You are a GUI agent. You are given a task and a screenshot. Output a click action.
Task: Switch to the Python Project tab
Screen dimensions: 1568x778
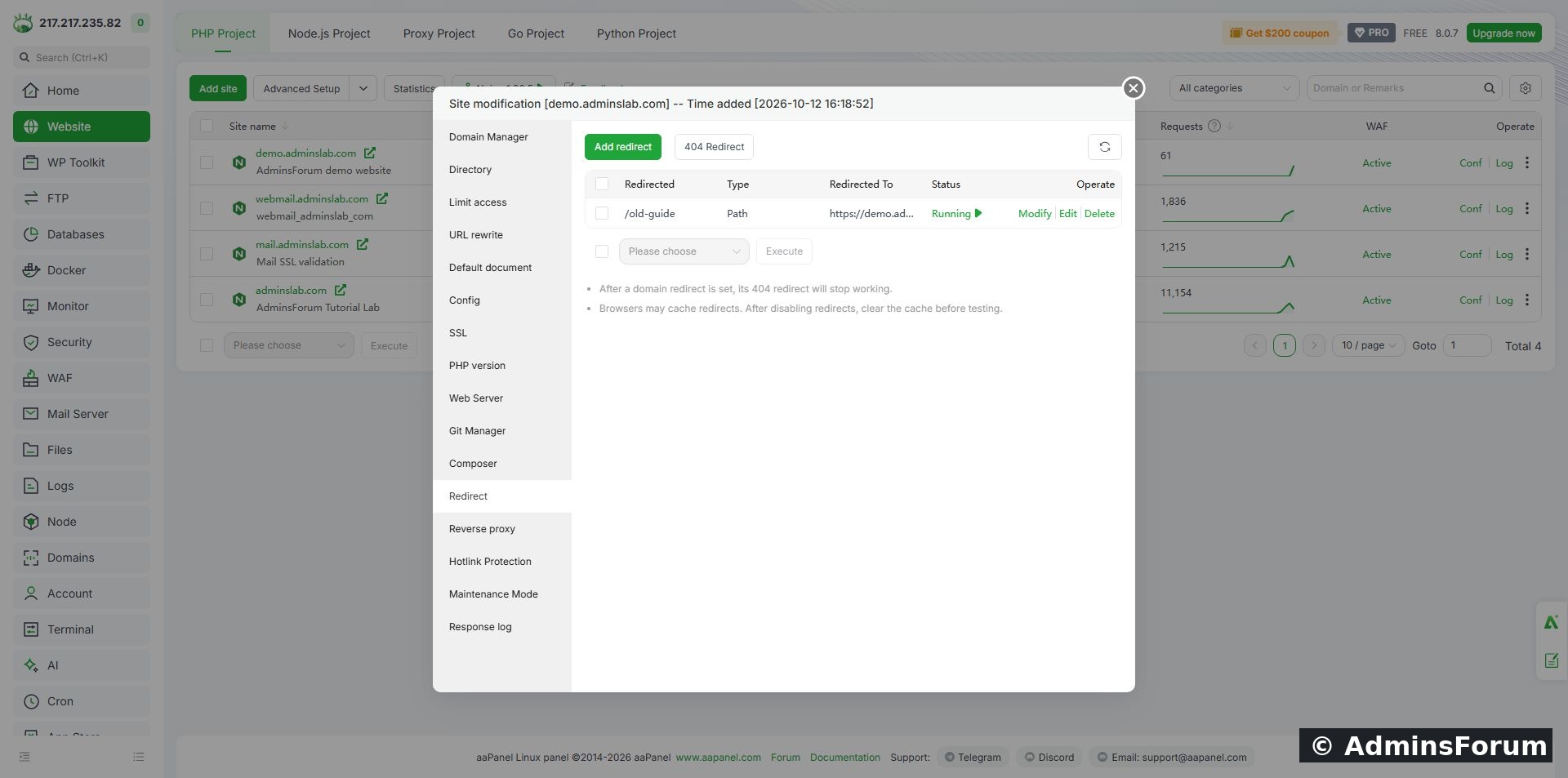[636, 33]
